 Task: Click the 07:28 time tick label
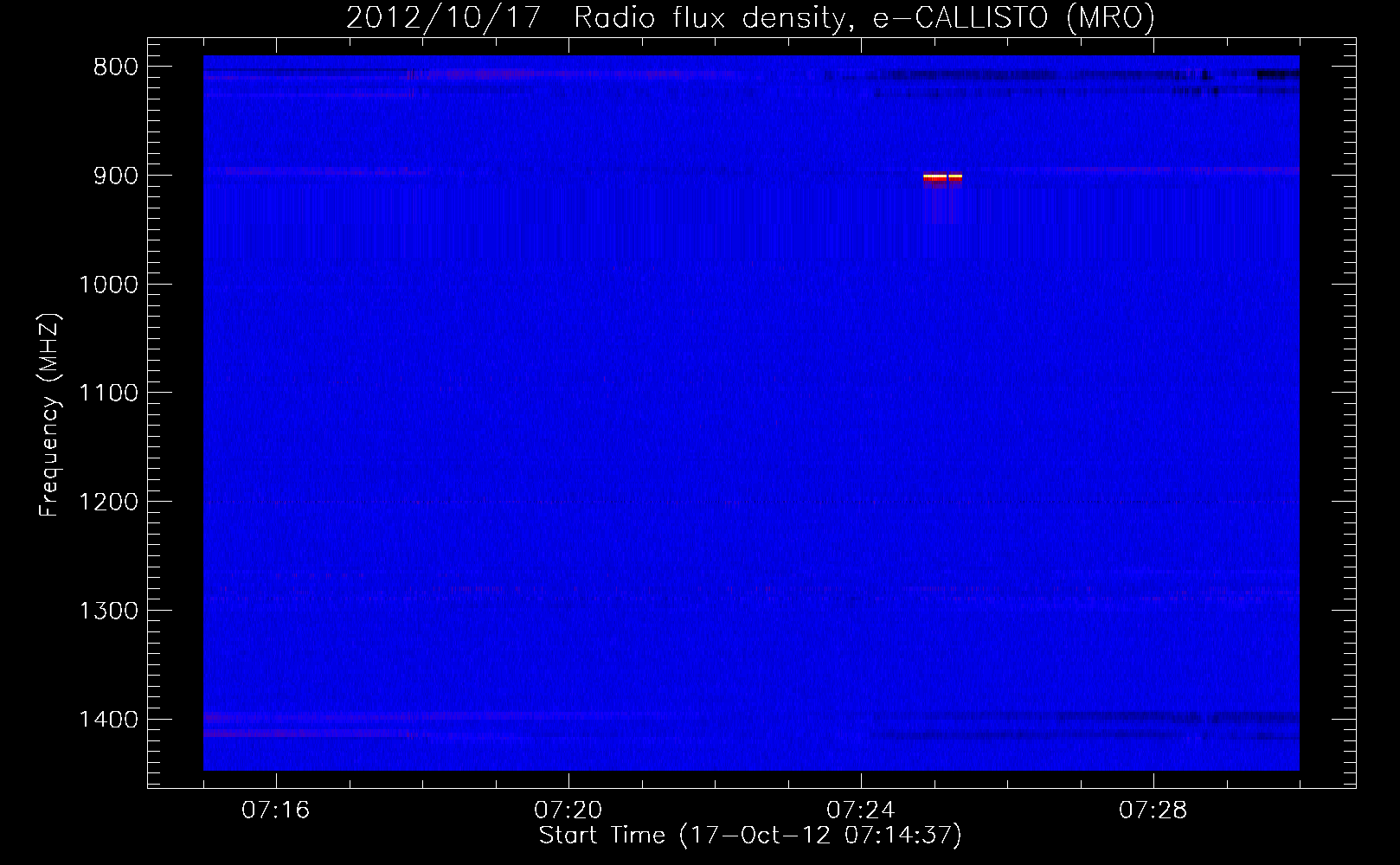[1153, 811]
